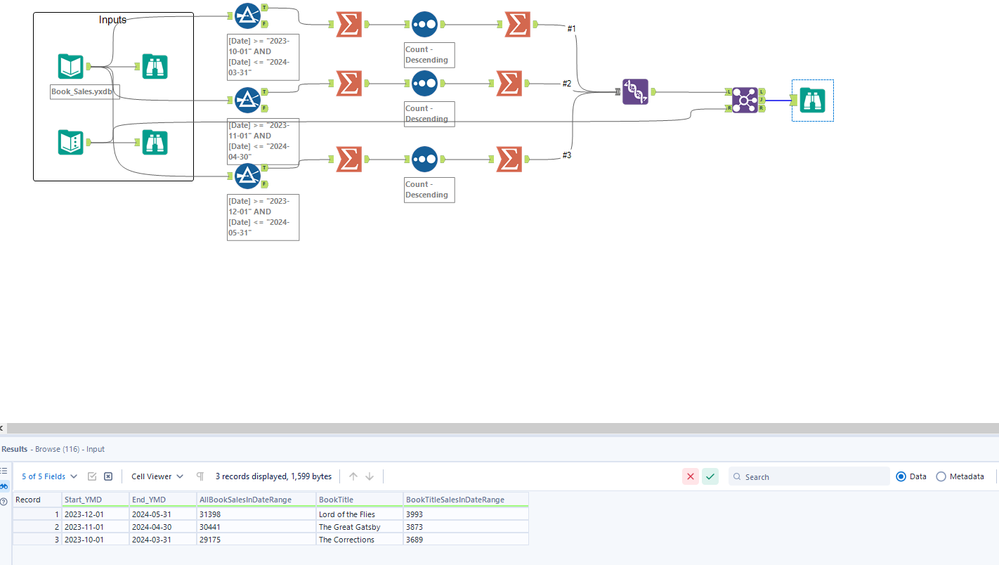
Task: Select the Summarize tool feeding connection #2
Action: (509, 83)
